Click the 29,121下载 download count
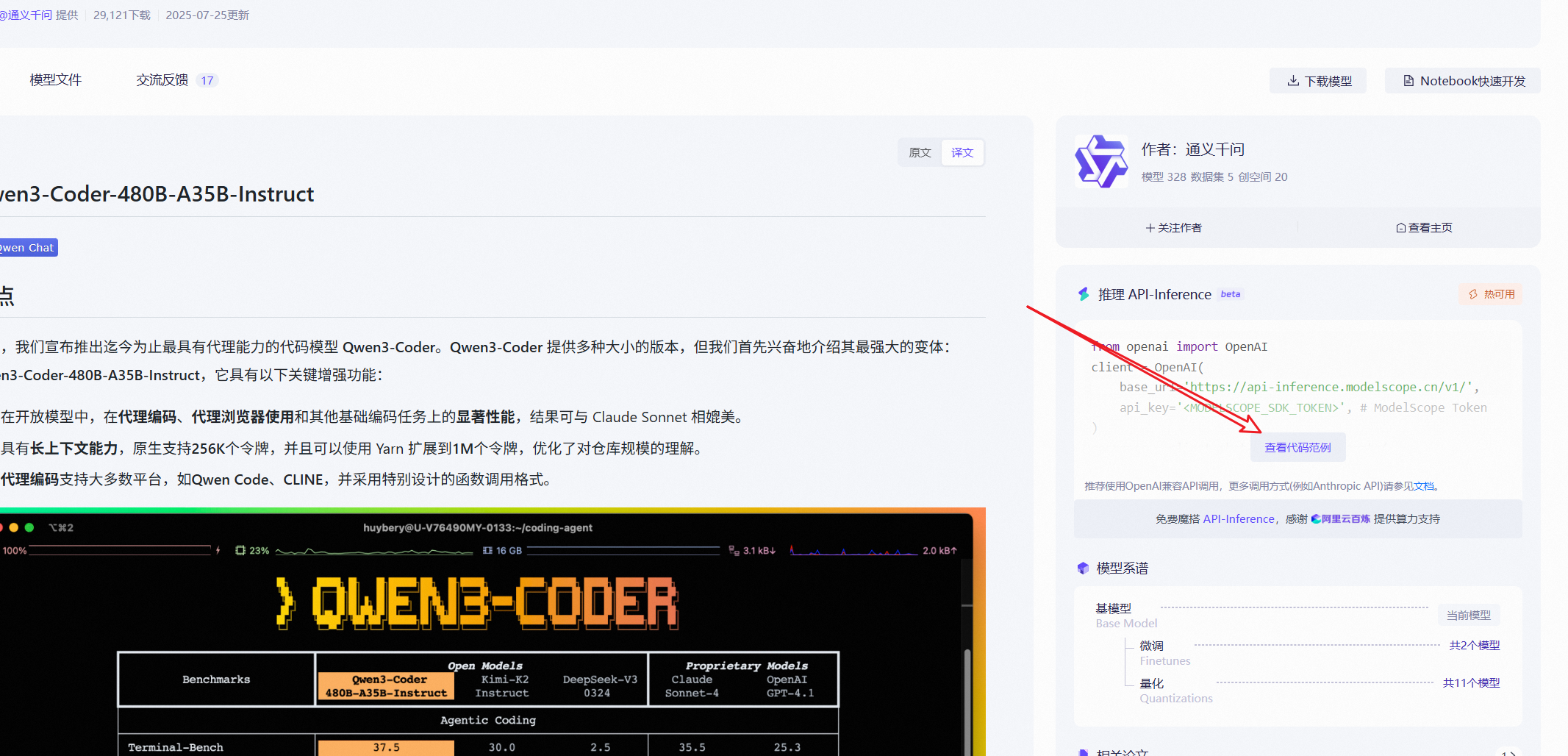1568x756 pixels. coord(122,15)
